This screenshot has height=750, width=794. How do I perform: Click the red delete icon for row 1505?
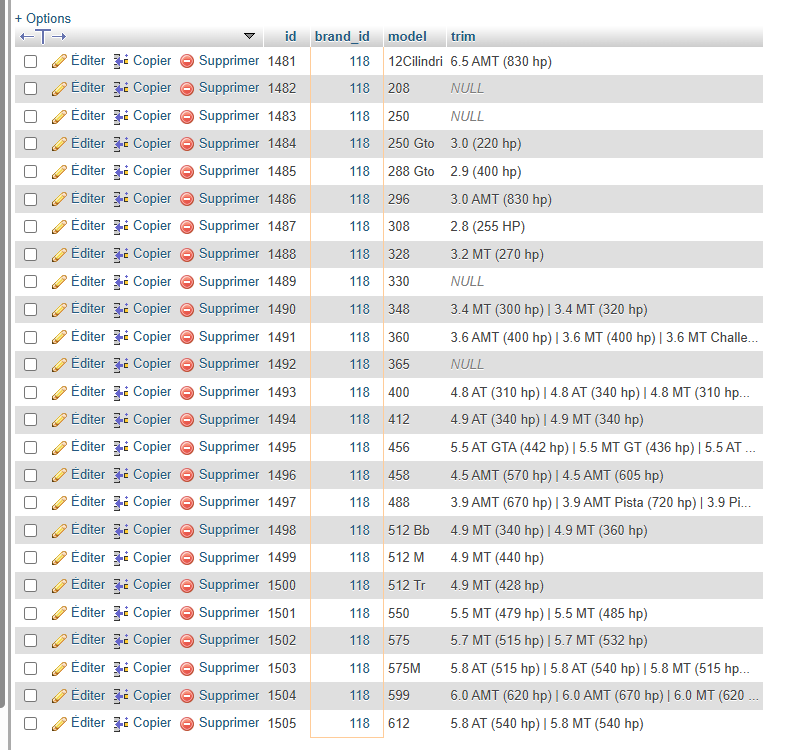[x=187, y=723]
